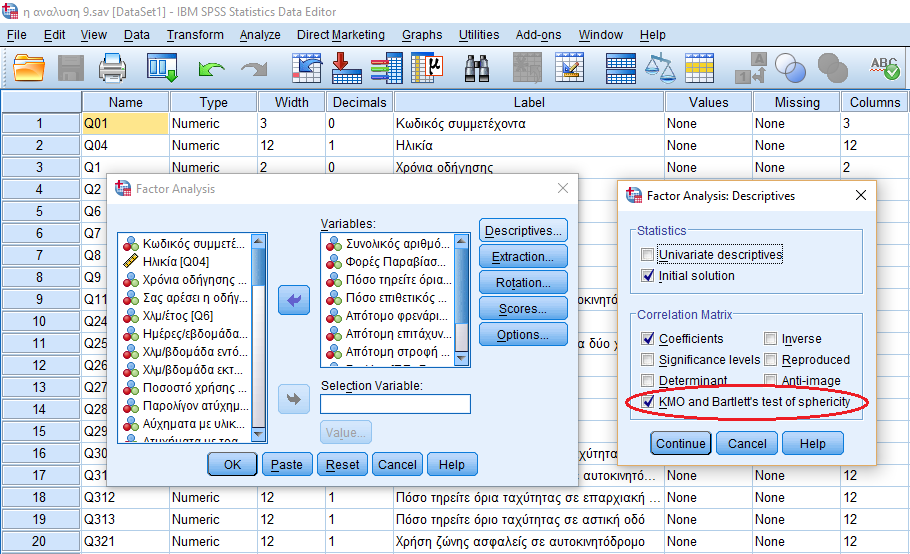
Task: Click the Go to Variable icon
Action: point(346,67)
